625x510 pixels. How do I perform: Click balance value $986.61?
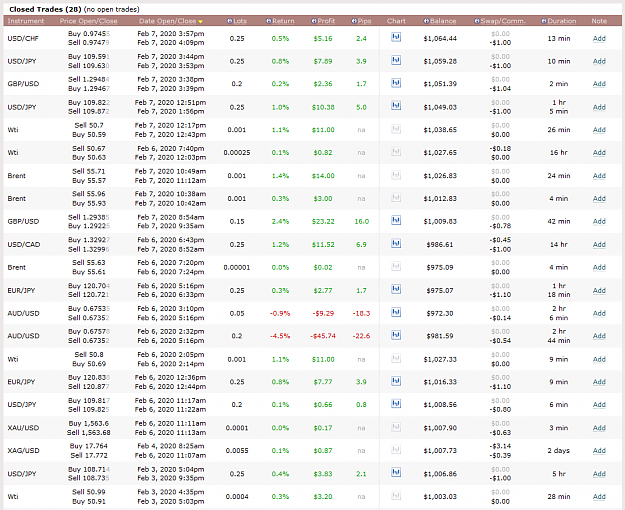[x=440, y=244]
